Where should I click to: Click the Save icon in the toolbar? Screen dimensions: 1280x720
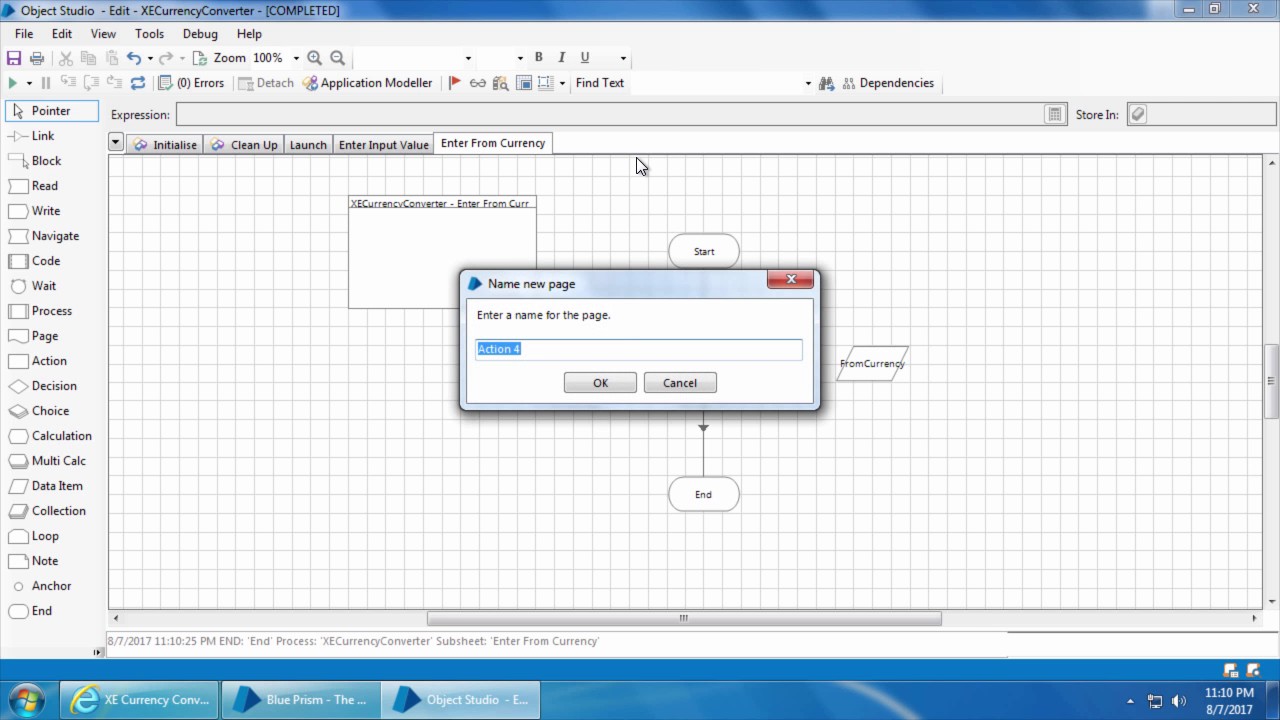(x=14, y=58)
